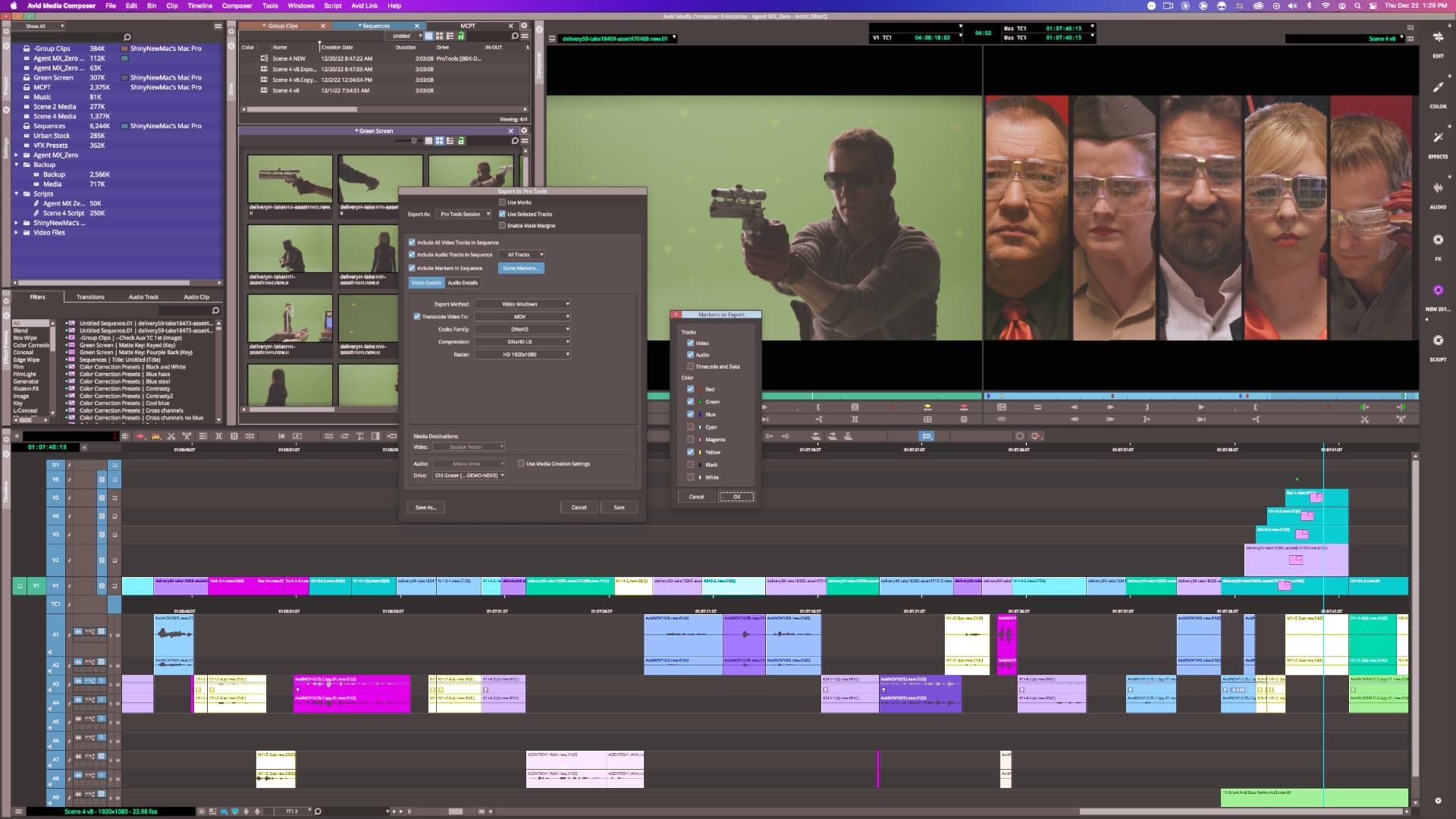Uncheck Use Selected Tracks

tap(502, 214)
